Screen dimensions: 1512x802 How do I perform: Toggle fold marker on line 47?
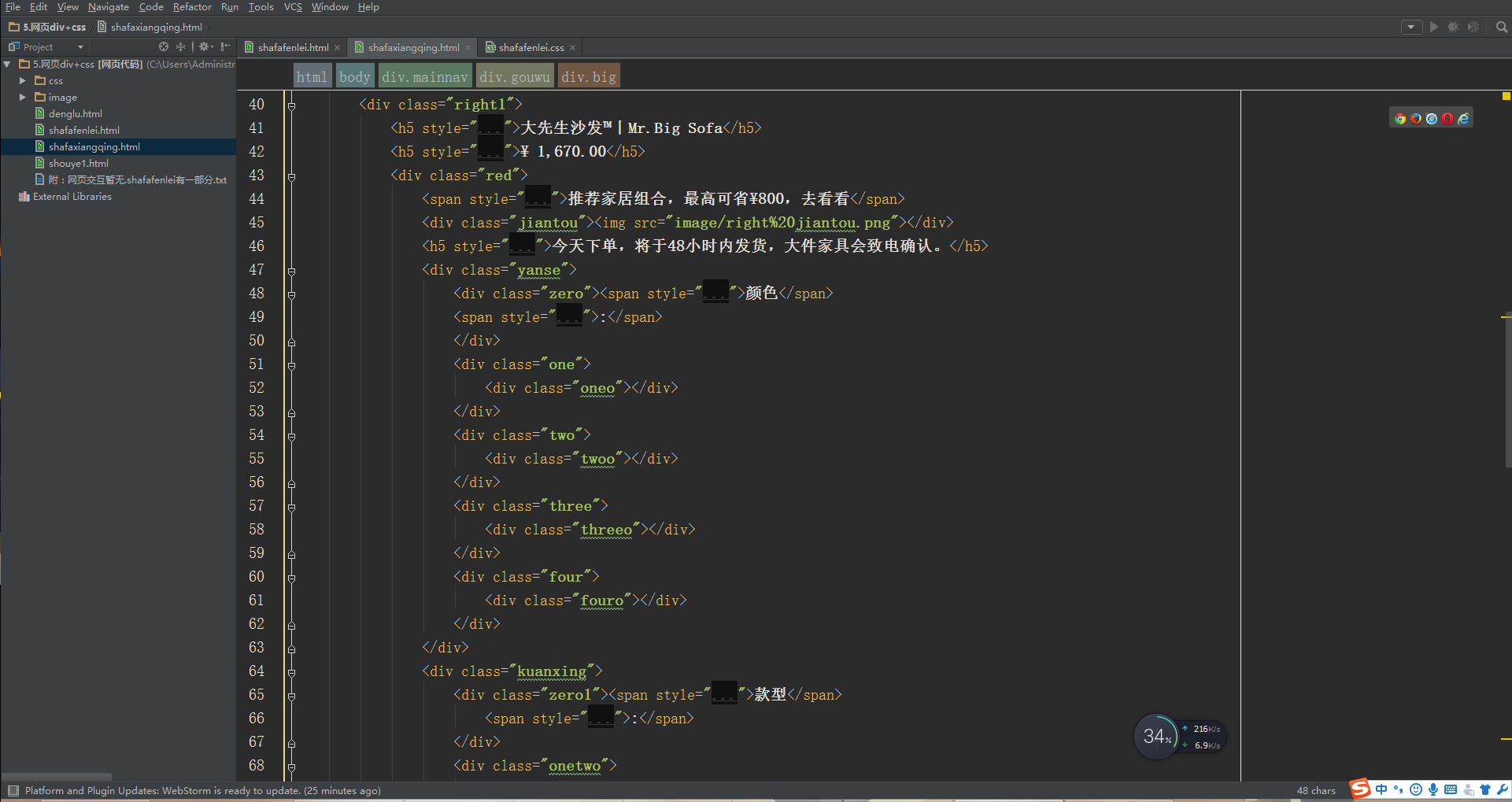tap(291, 271)
